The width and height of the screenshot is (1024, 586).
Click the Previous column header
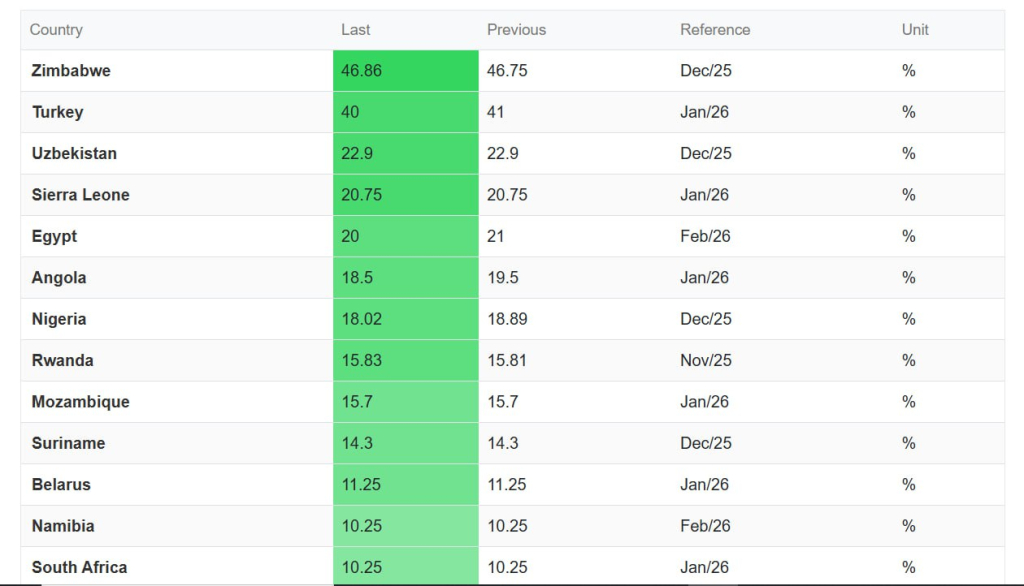click(x=516, y=30)
